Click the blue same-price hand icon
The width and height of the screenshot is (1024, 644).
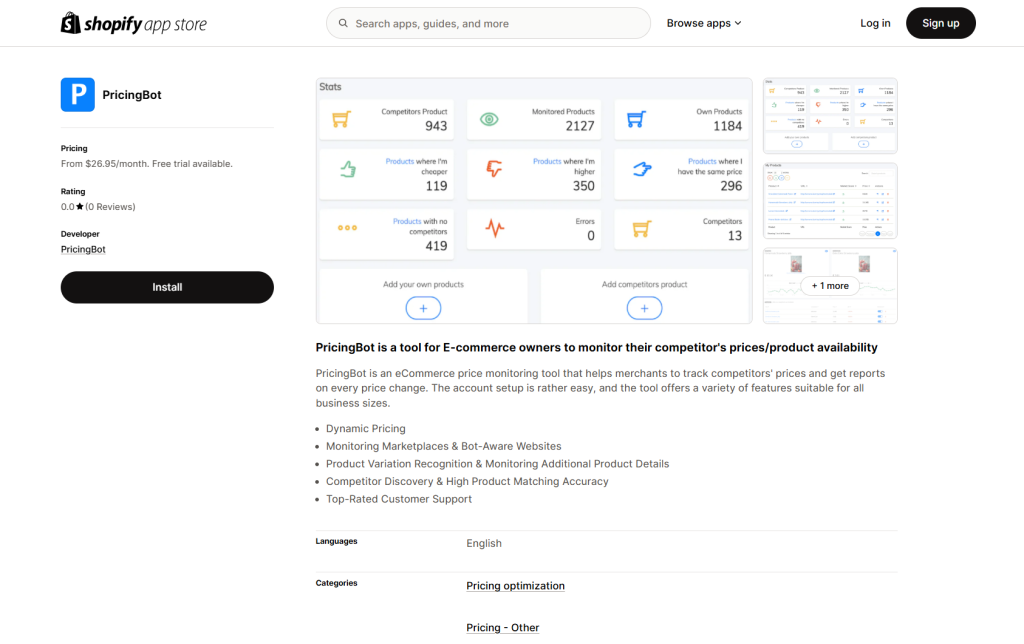pyautogui.click(x=642, y=169)
